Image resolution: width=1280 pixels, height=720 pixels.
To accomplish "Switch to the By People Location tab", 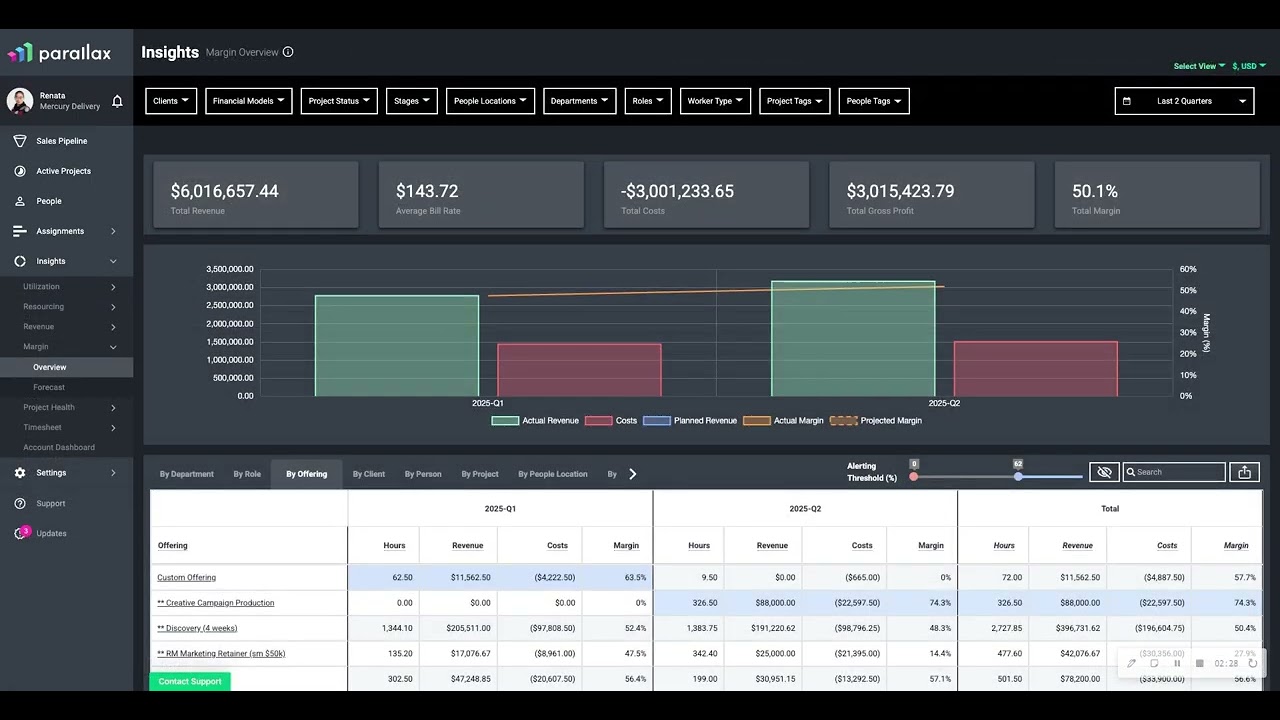I will (553, 474).
